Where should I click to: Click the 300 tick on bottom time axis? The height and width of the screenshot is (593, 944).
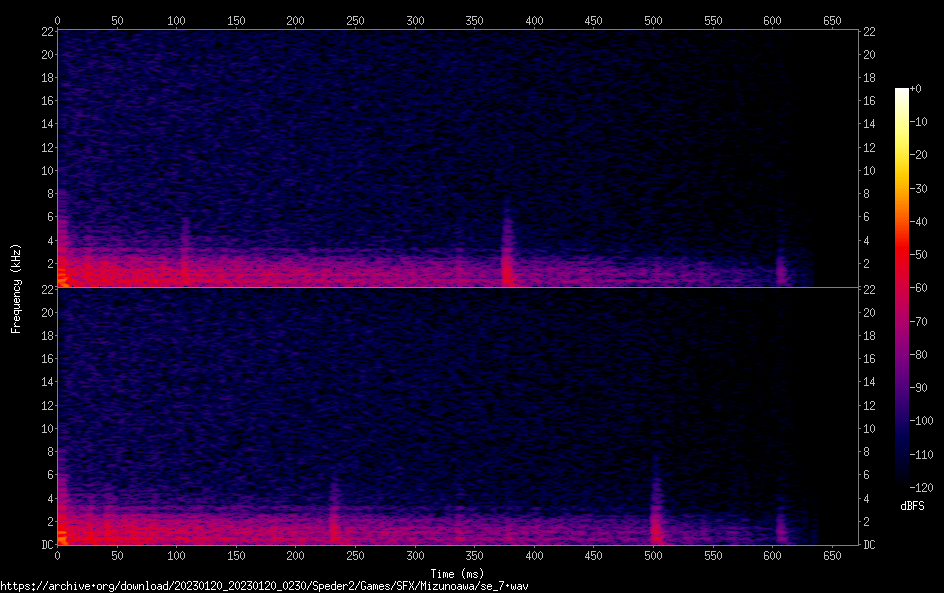coord(415,555)
